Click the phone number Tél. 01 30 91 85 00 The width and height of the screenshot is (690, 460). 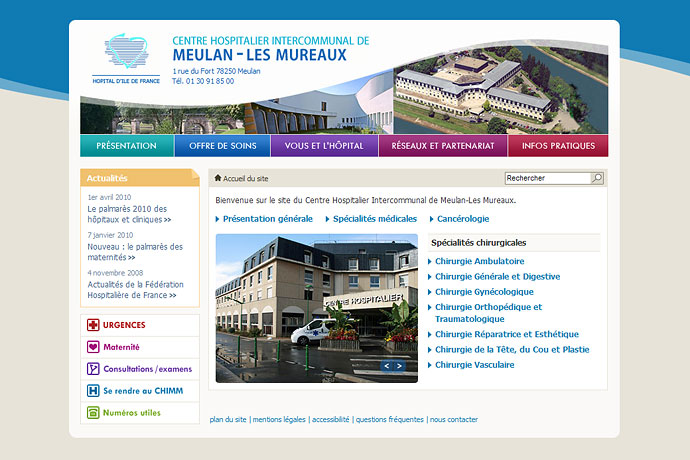pyautogui.click(x=203, y=81)
